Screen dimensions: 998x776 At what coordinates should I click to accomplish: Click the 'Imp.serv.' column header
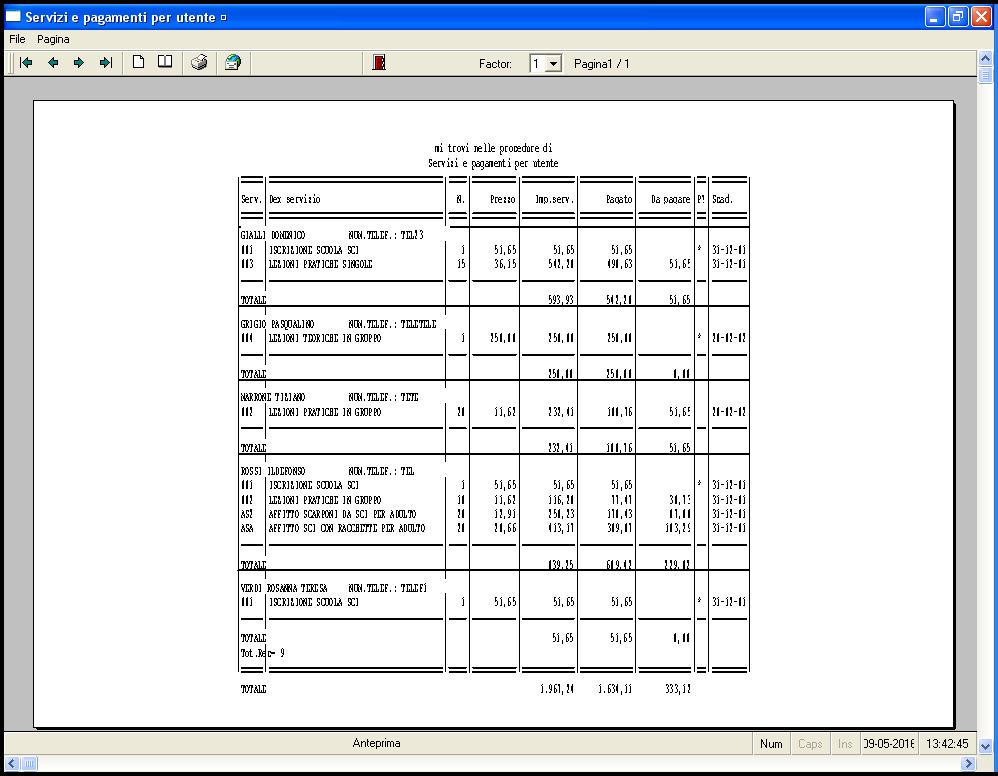554,199
